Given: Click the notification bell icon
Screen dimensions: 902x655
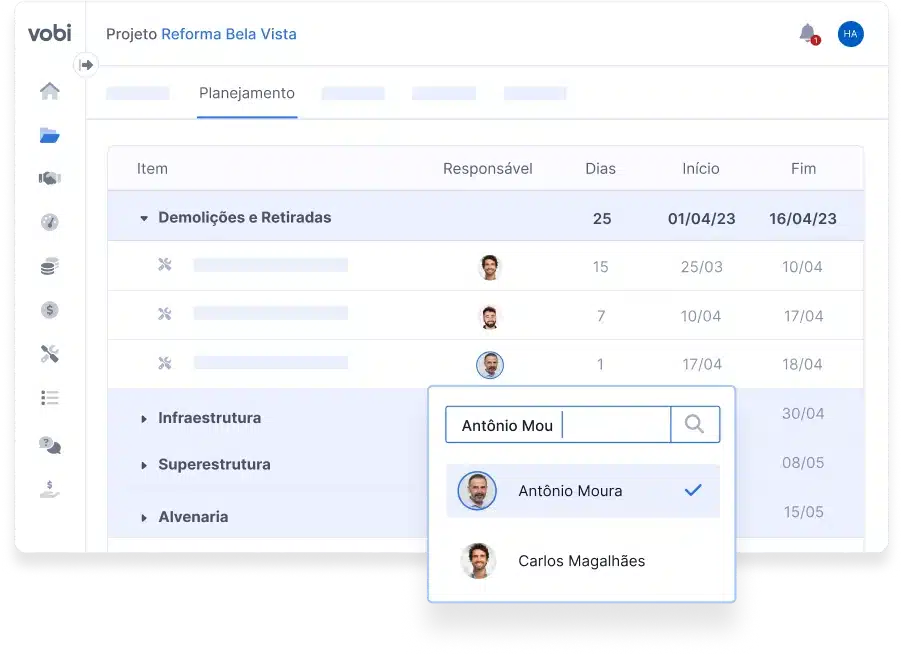Looking at the screenshot, I should [808, 33].
